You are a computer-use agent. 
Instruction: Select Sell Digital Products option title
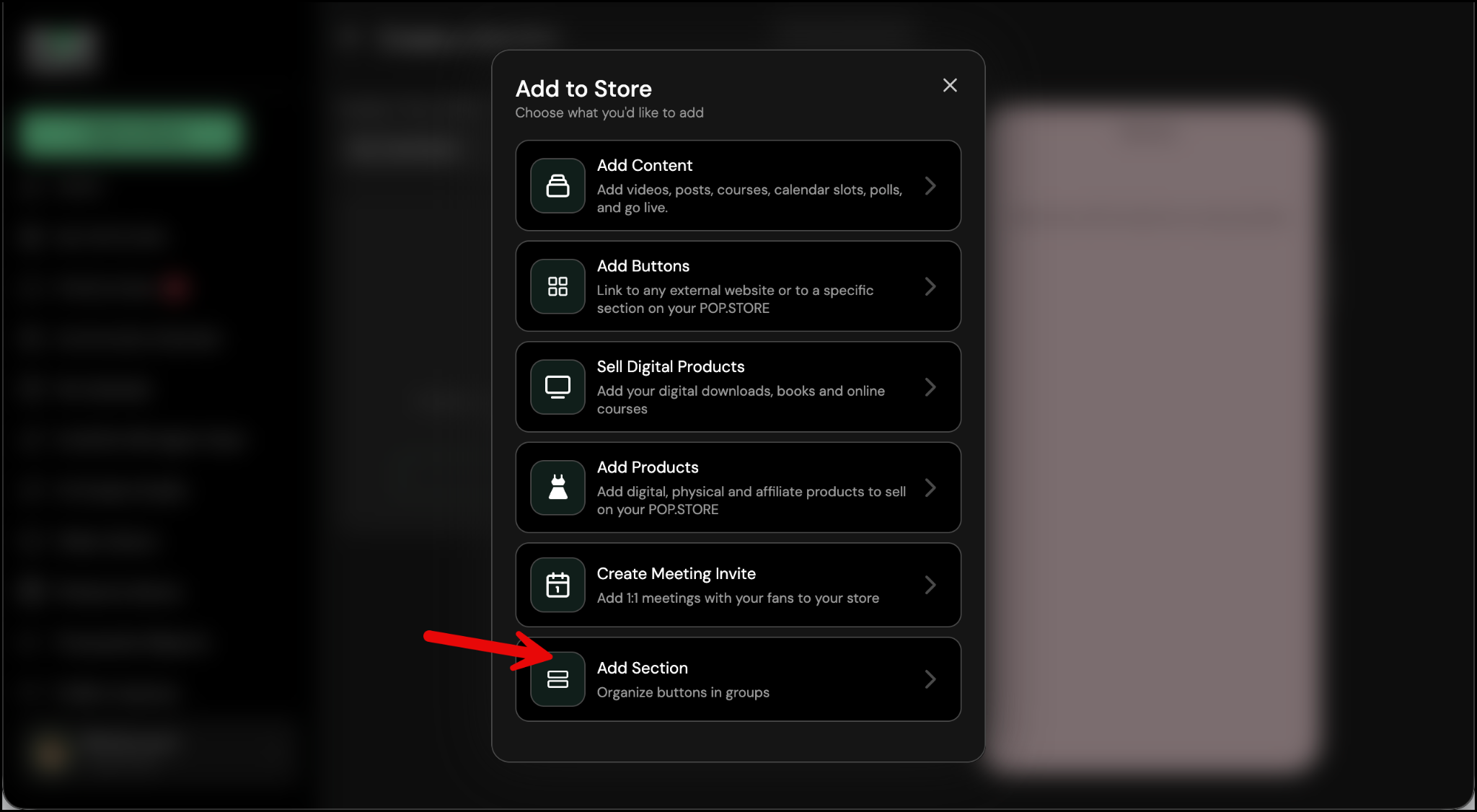670,367
